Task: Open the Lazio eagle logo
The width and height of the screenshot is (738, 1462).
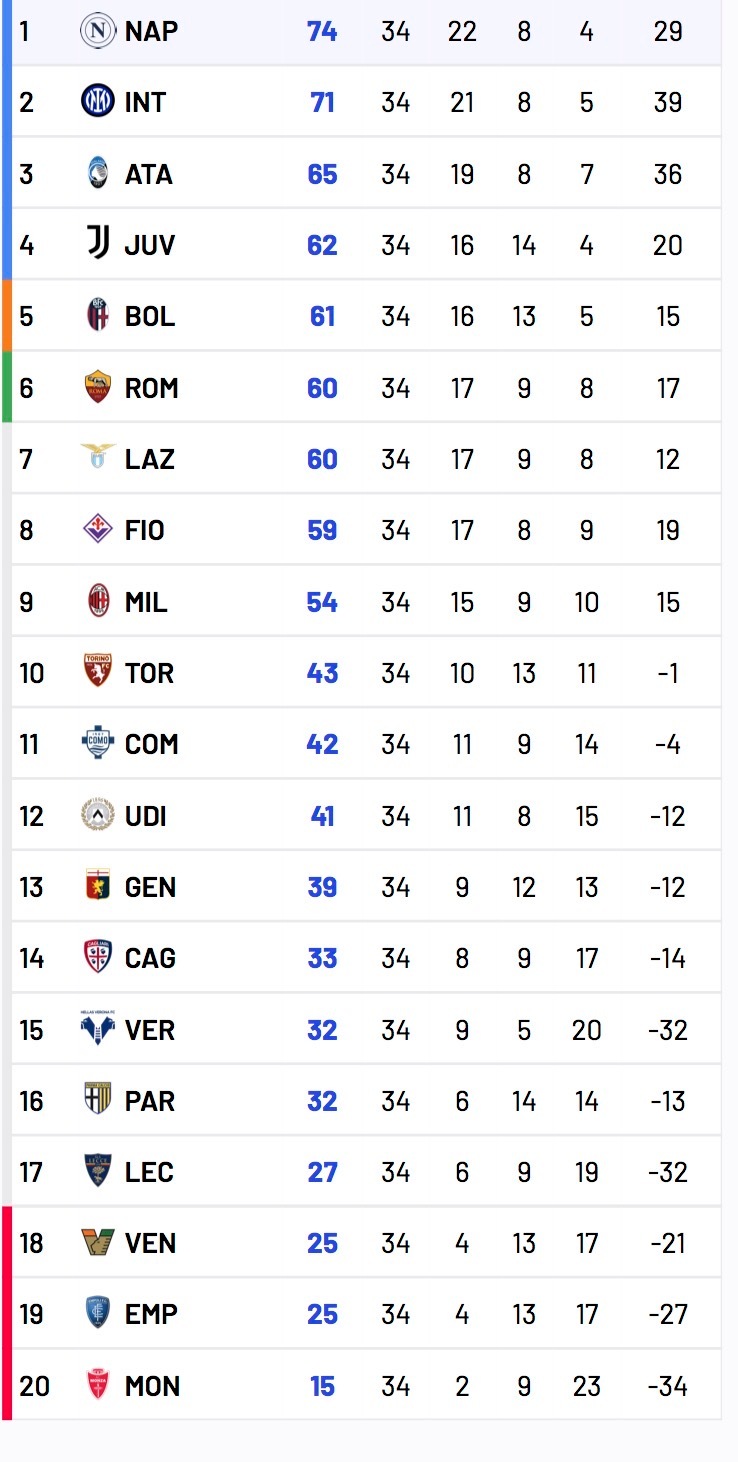Action: click(x=98, y=458)
